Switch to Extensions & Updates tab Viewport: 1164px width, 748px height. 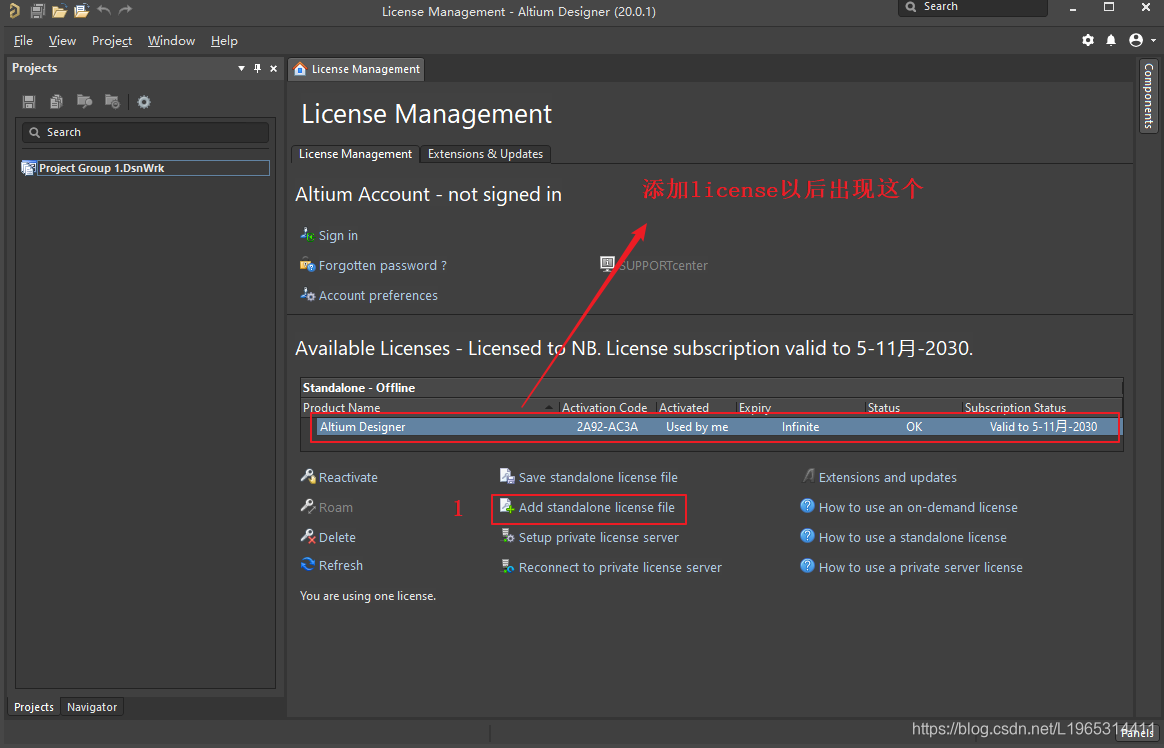(485, 154)
